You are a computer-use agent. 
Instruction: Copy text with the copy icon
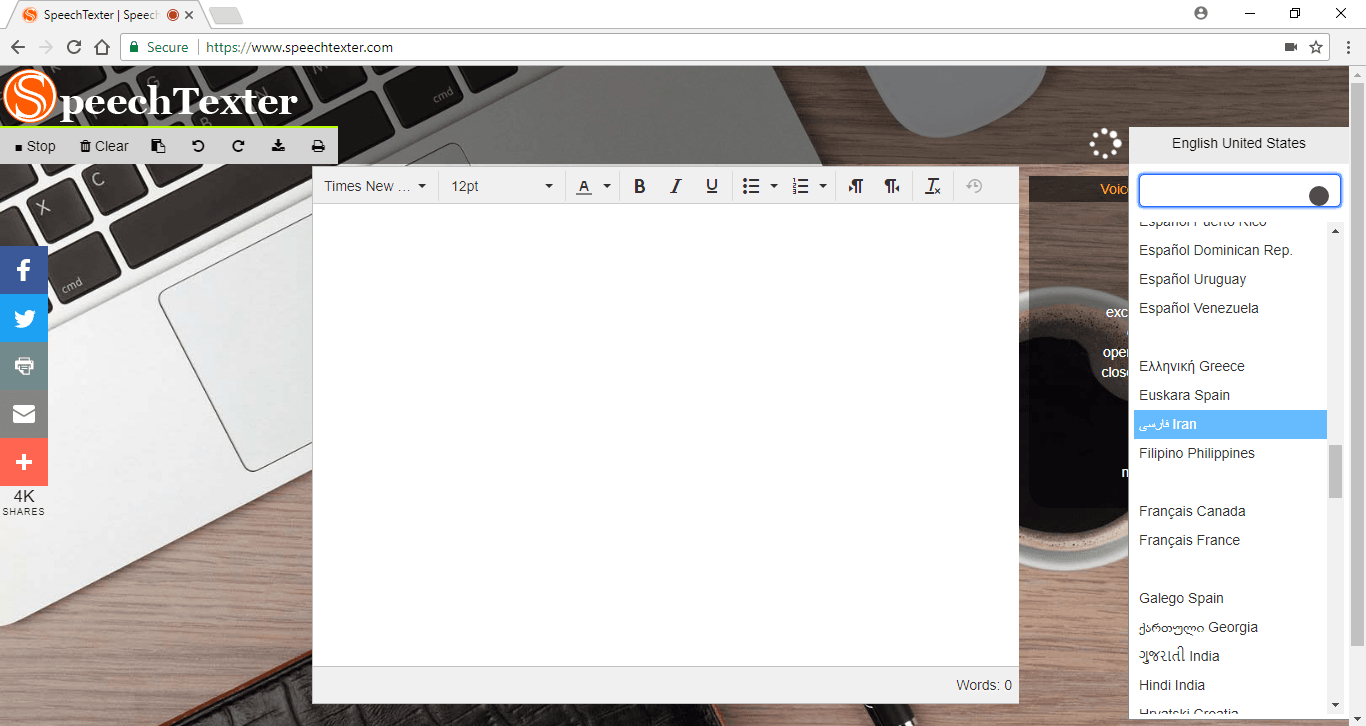click(158, 146)
